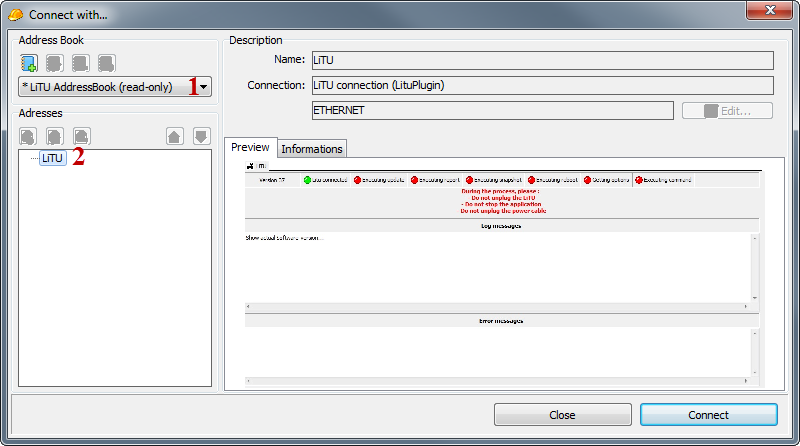This screenshot has height=446, width=800.
Task: Click the first Adresses toolbar icon
Action: (x=29, y=136)
